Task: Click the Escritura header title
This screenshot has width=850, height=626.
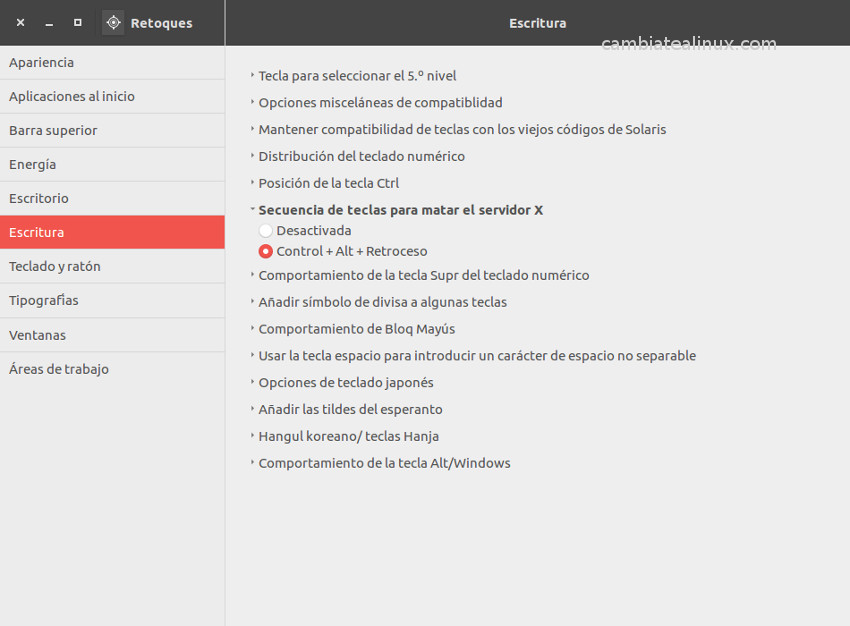Action: [x=537, y=23]
